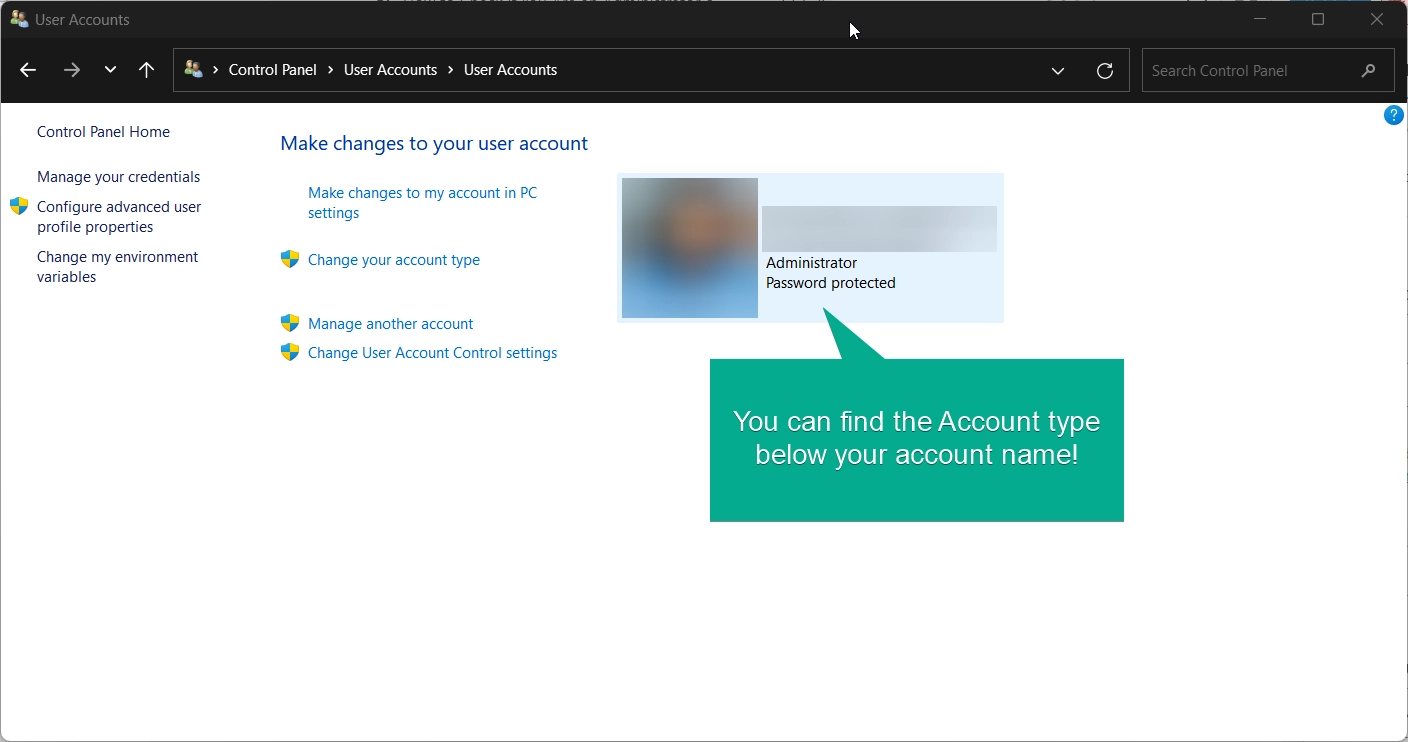The width and height of the screenshot is (1408, 742).
Task: Click the User Accounts title bar icon
Action: point(19,19)
